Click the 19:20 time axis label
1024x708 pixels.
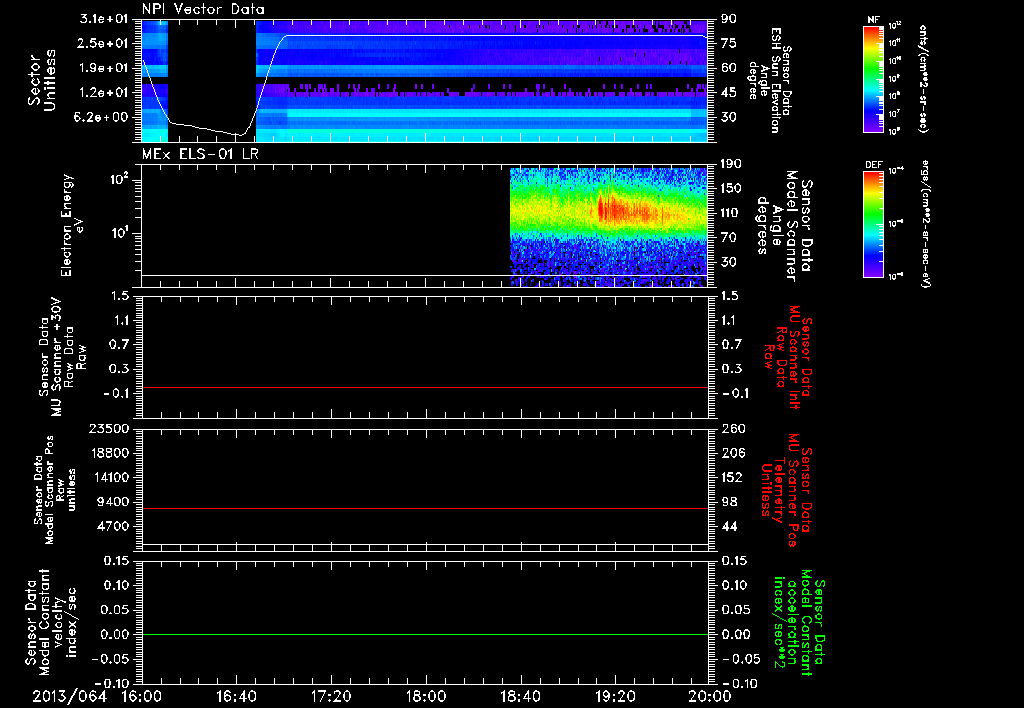615,696
